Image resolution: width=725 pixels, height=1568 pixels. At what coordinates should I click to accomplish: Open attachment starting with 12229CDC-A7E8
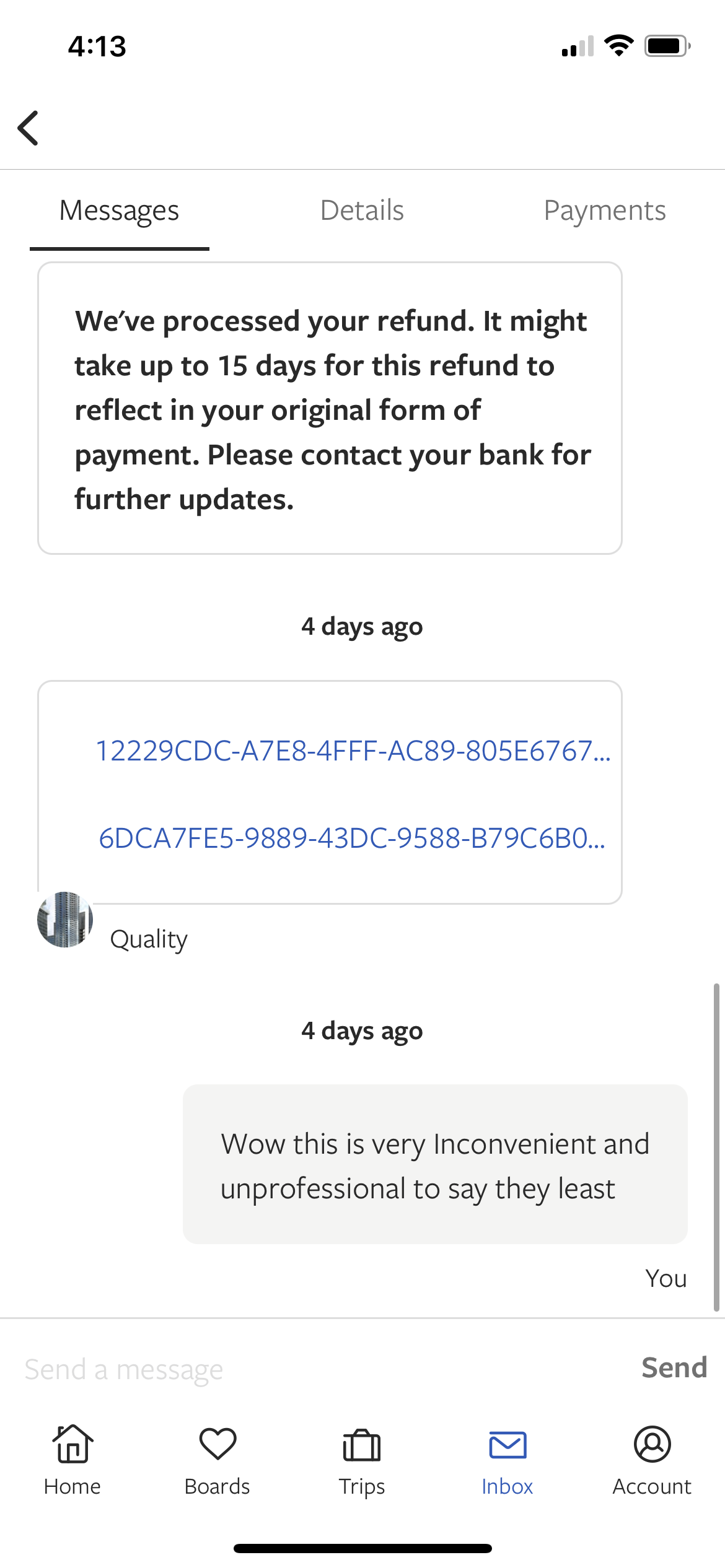pos(353,751)
